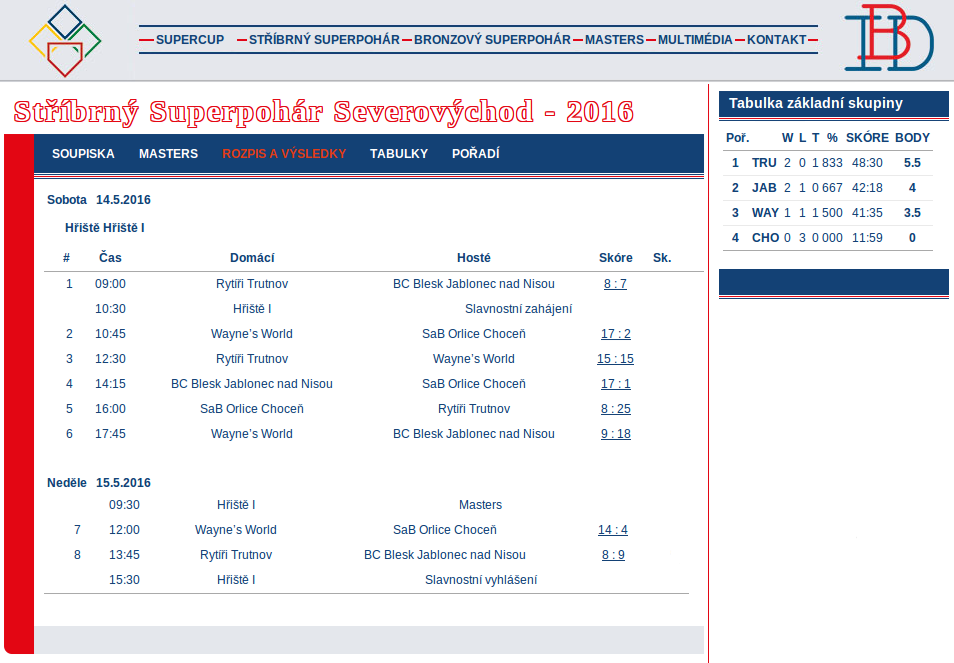Open the ROZPIS A VÝSLEDKY tab
Screen dimensions: 954x663
(284, 154)
